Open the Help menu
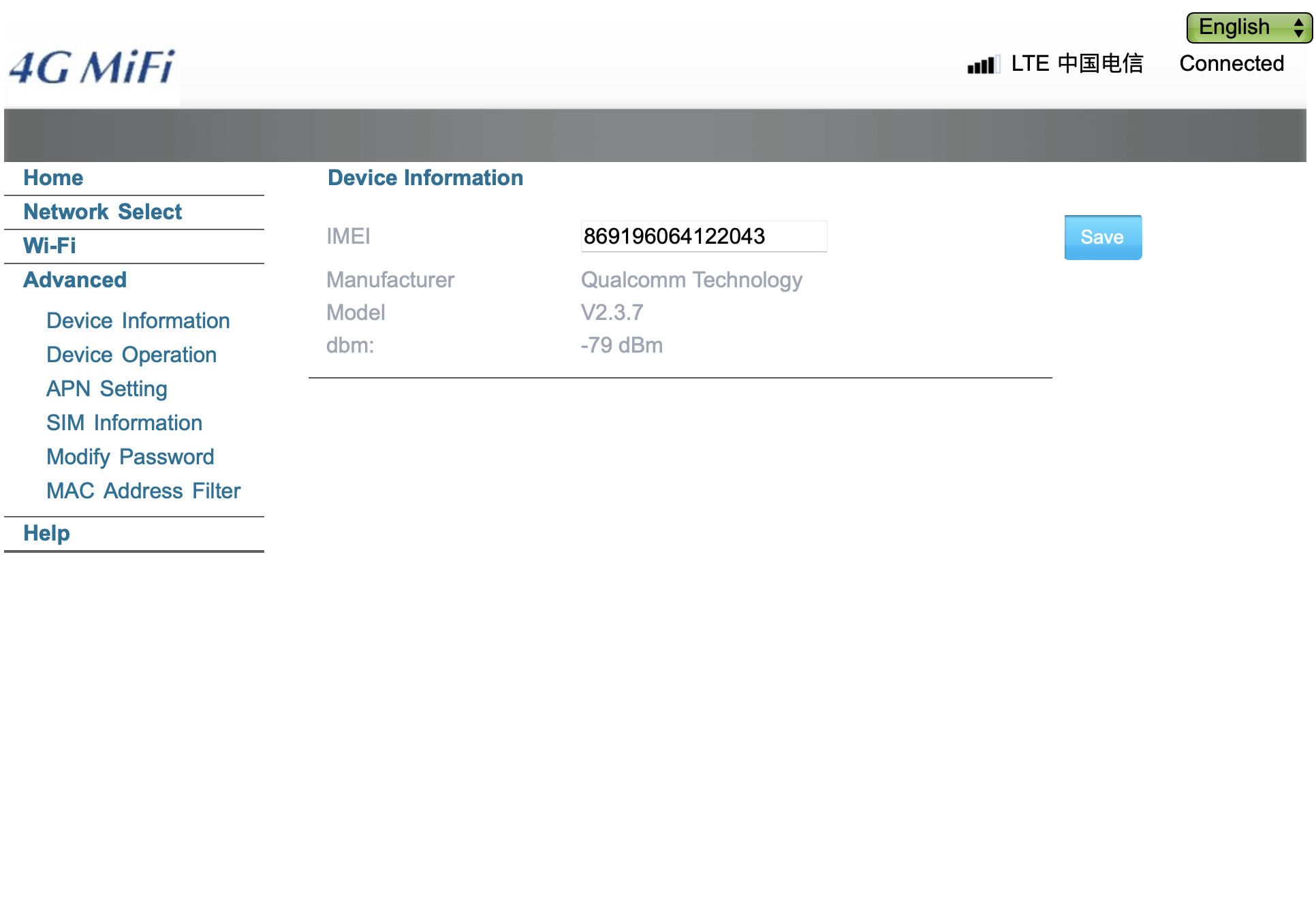Viewport: 1316px width, 900px height. click(x=46, y=533)
